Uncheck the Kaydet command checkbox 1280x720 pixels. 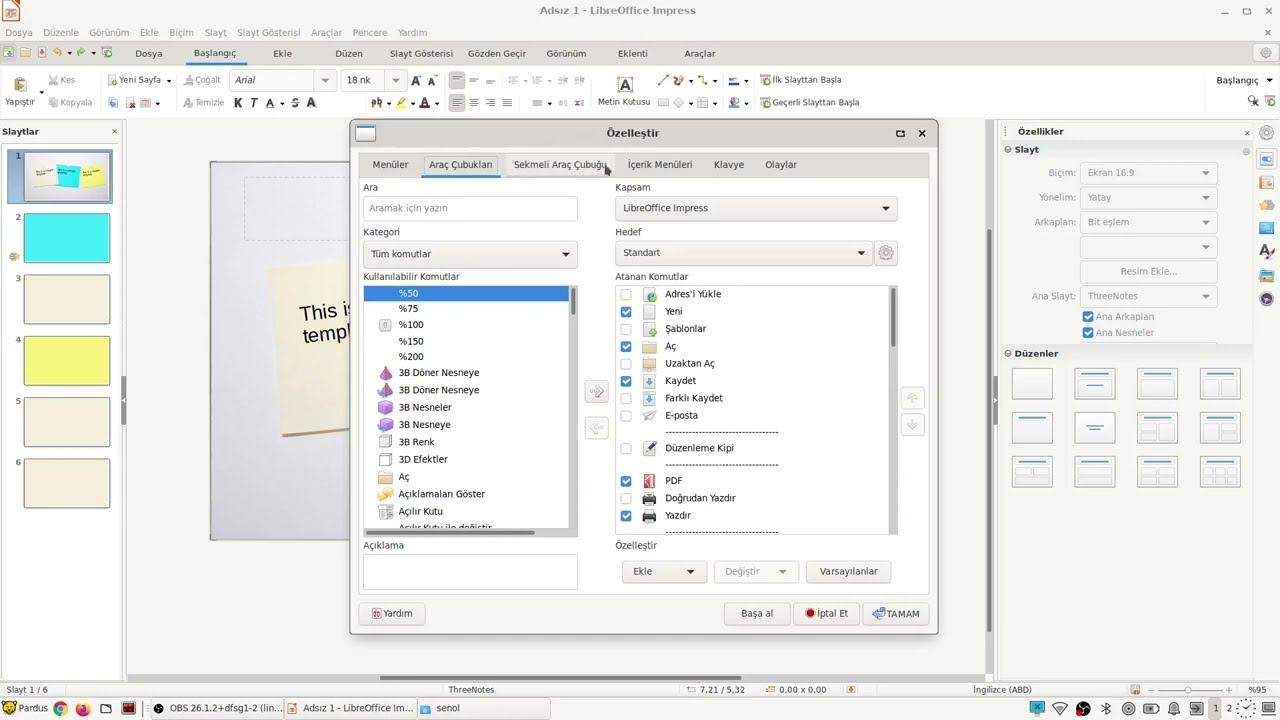626,381
